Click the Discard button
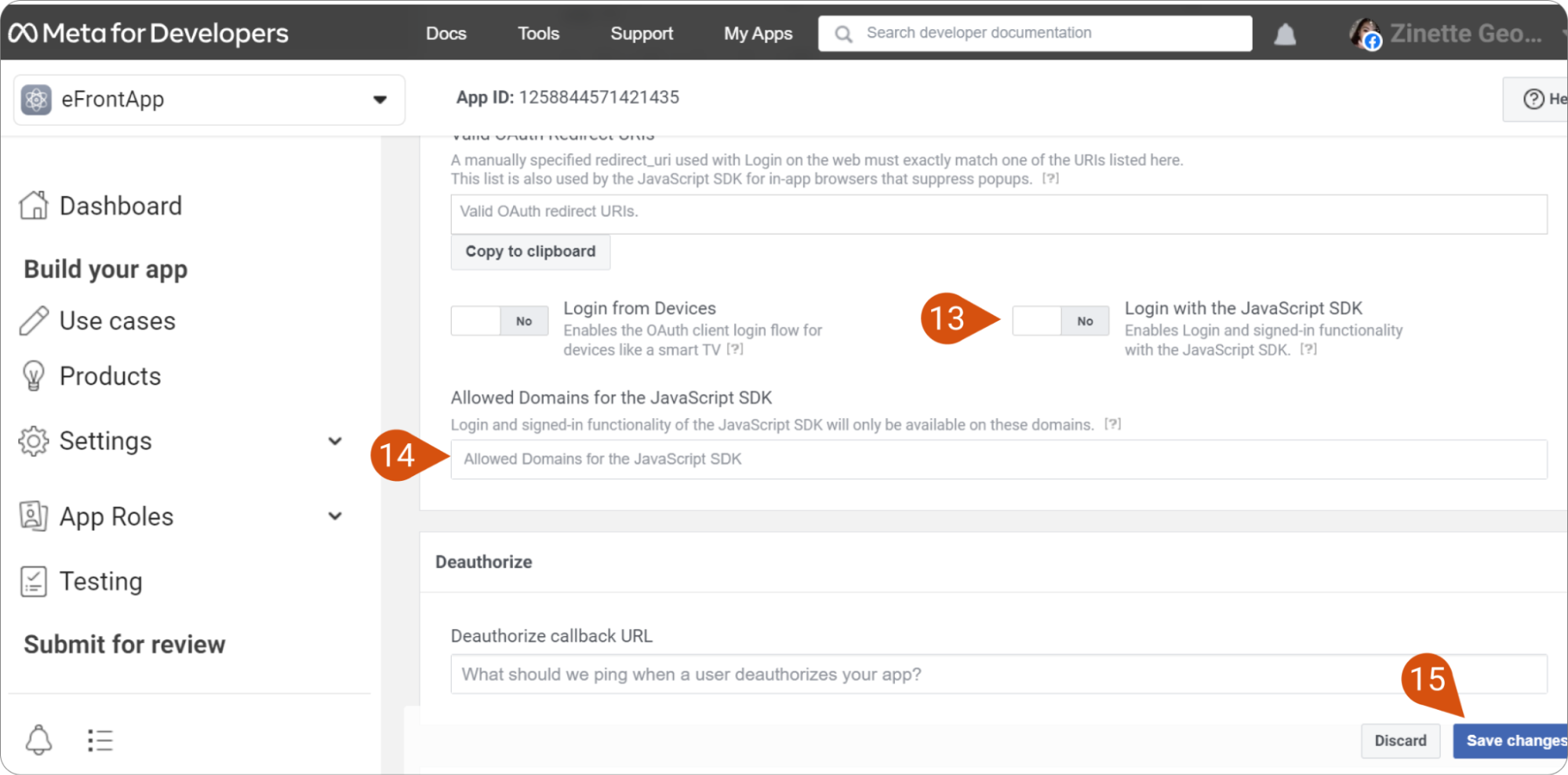This screenshot has height=775, width=1568. coord(1400,740)
